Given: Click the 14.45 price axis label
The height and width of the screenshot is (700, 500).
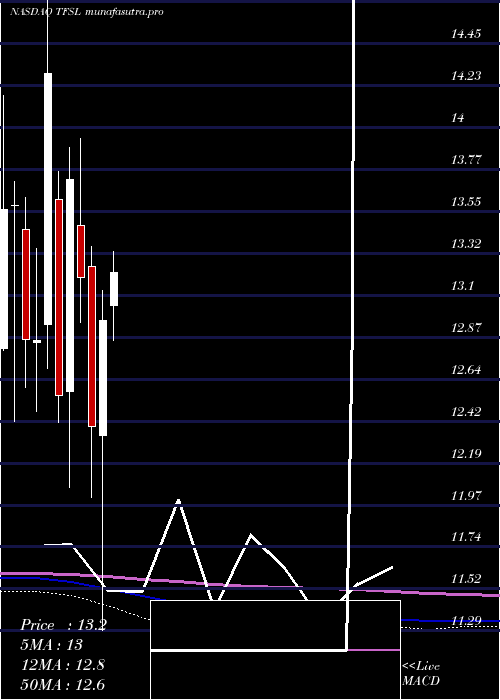Looking at the screenshot, I should [x=466, y=33].
